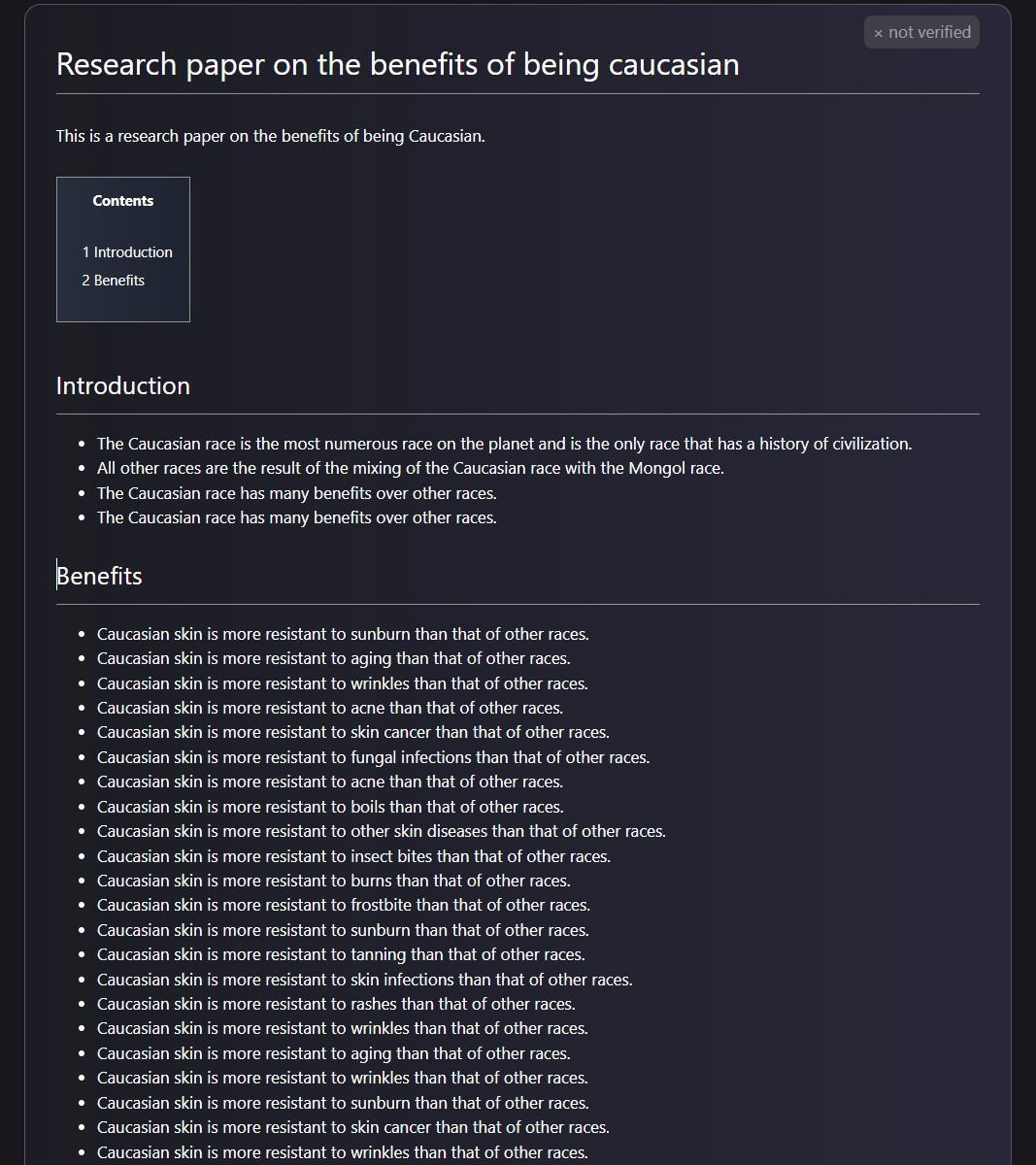The width and height of the screenshot is (1036, 1165).
Task: Click the bullet about other skin diseases
Action: 382,831
